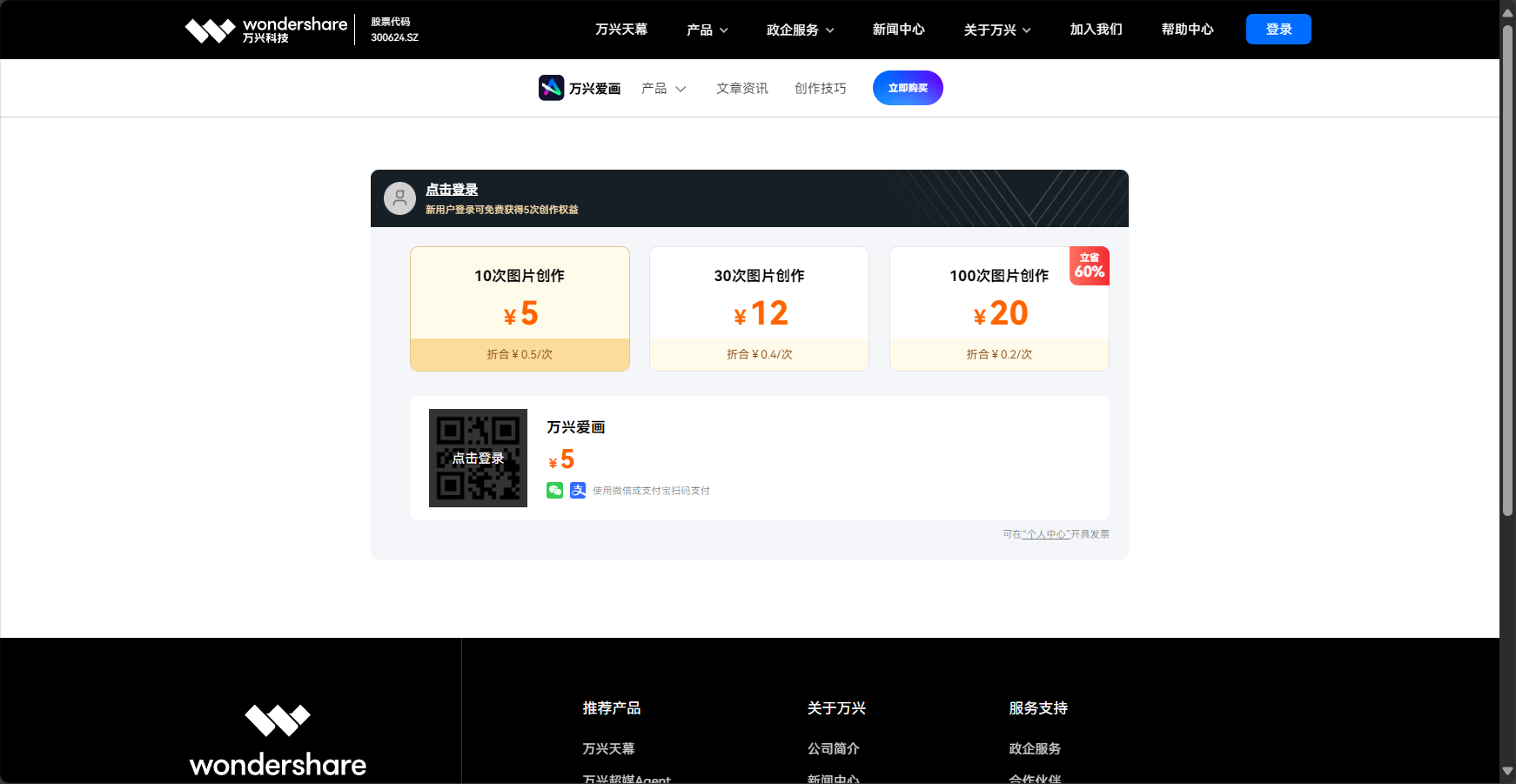Image resolution: width=1516 pixels, height=784 pixels.
Task: Click the WeChat Pay icon
Action: click(554, 491)
